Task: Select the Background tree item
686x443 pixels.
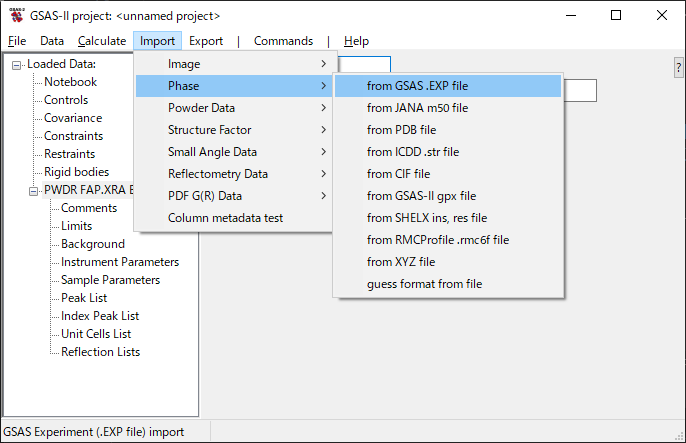Action: (x=93, y=244)
